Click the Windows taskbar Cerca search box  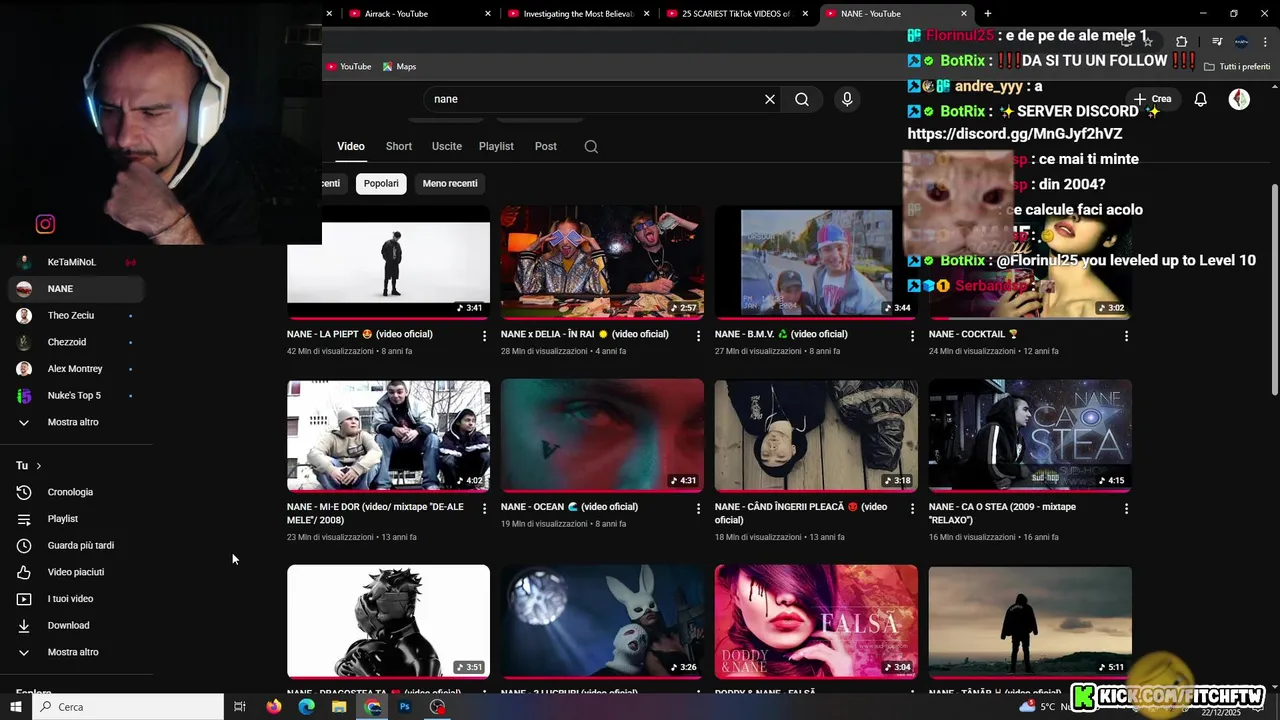pyautogui.click(x=129, y=706)
